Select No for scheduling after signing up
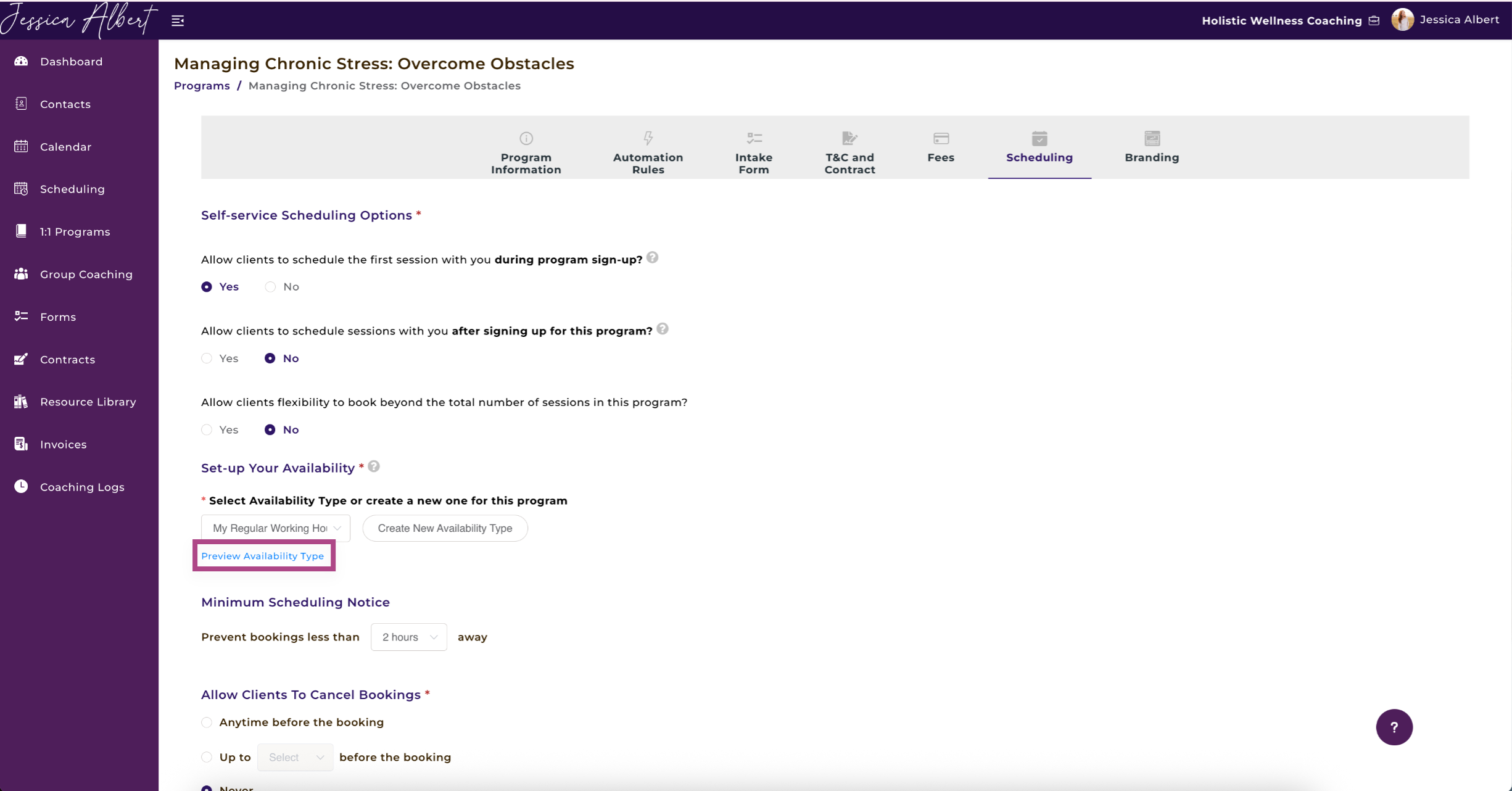The image size is (1512, 791). [x=270, y=358]
